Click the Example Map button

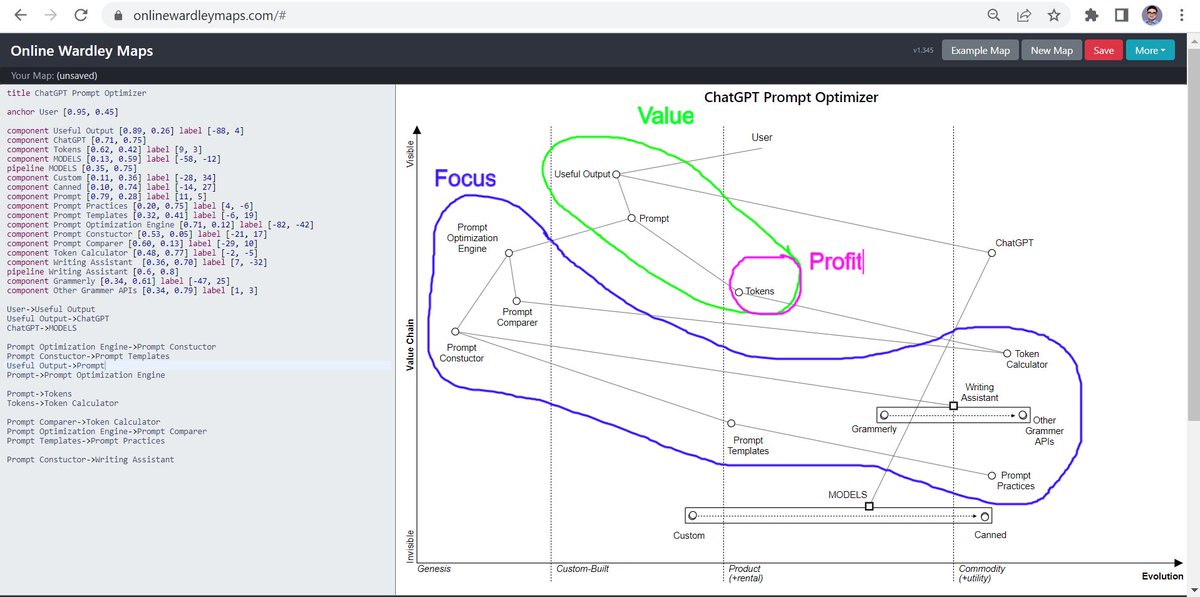[x=980, y=51]
